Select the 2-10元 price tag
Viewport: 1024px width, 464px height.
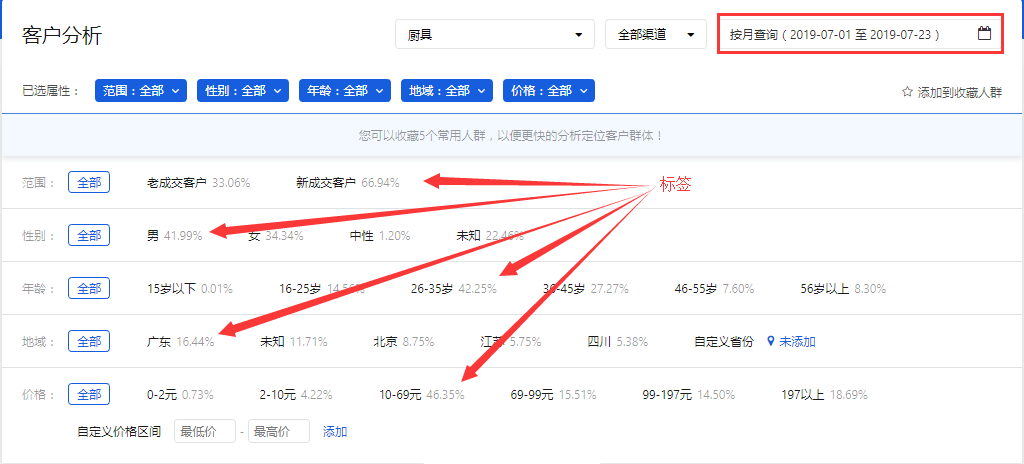coord(296,395)
